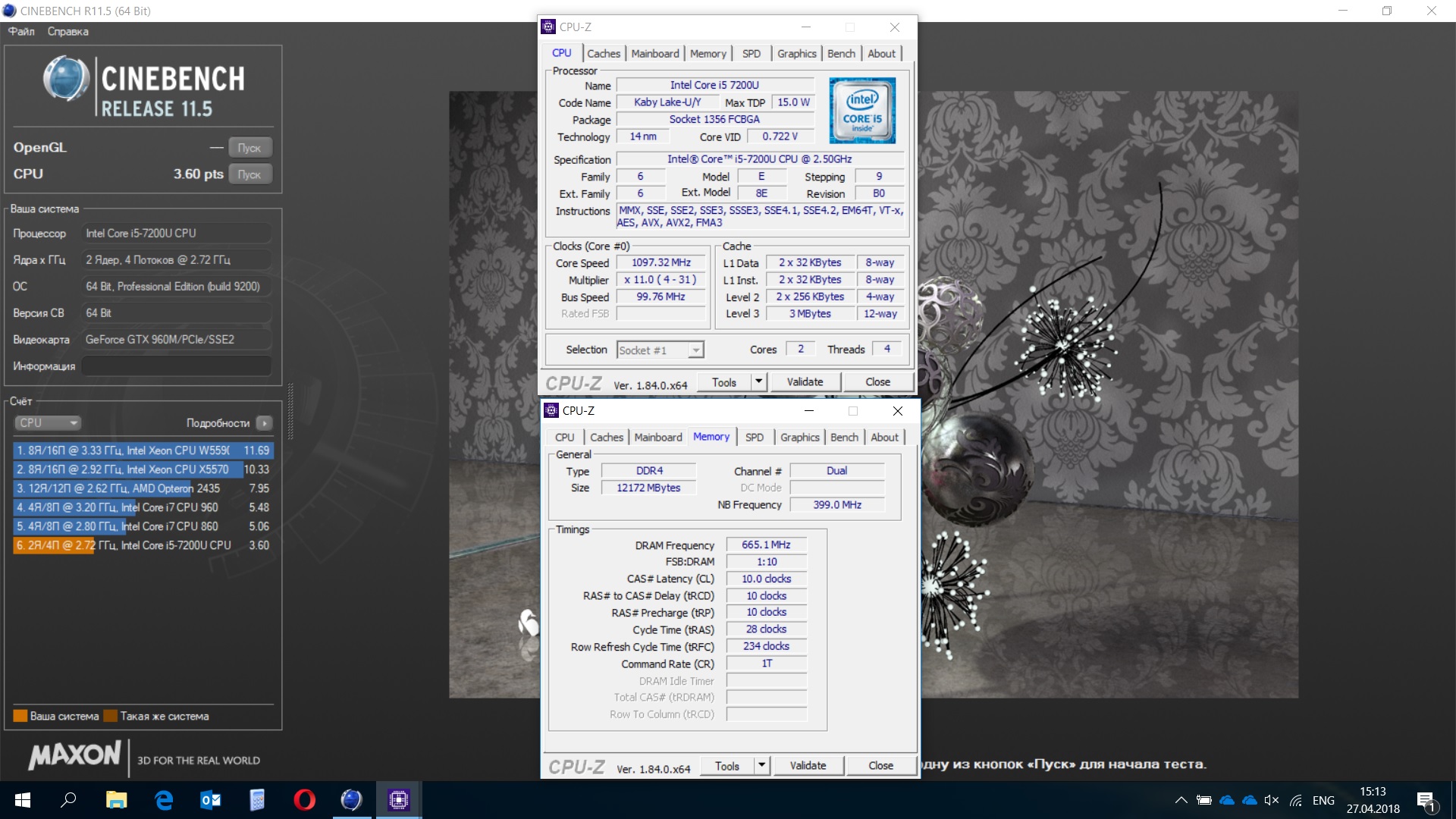Viewport: 1456px width, 819px height.
Task: Open the taskbar search icon
Action: (69, 800)
